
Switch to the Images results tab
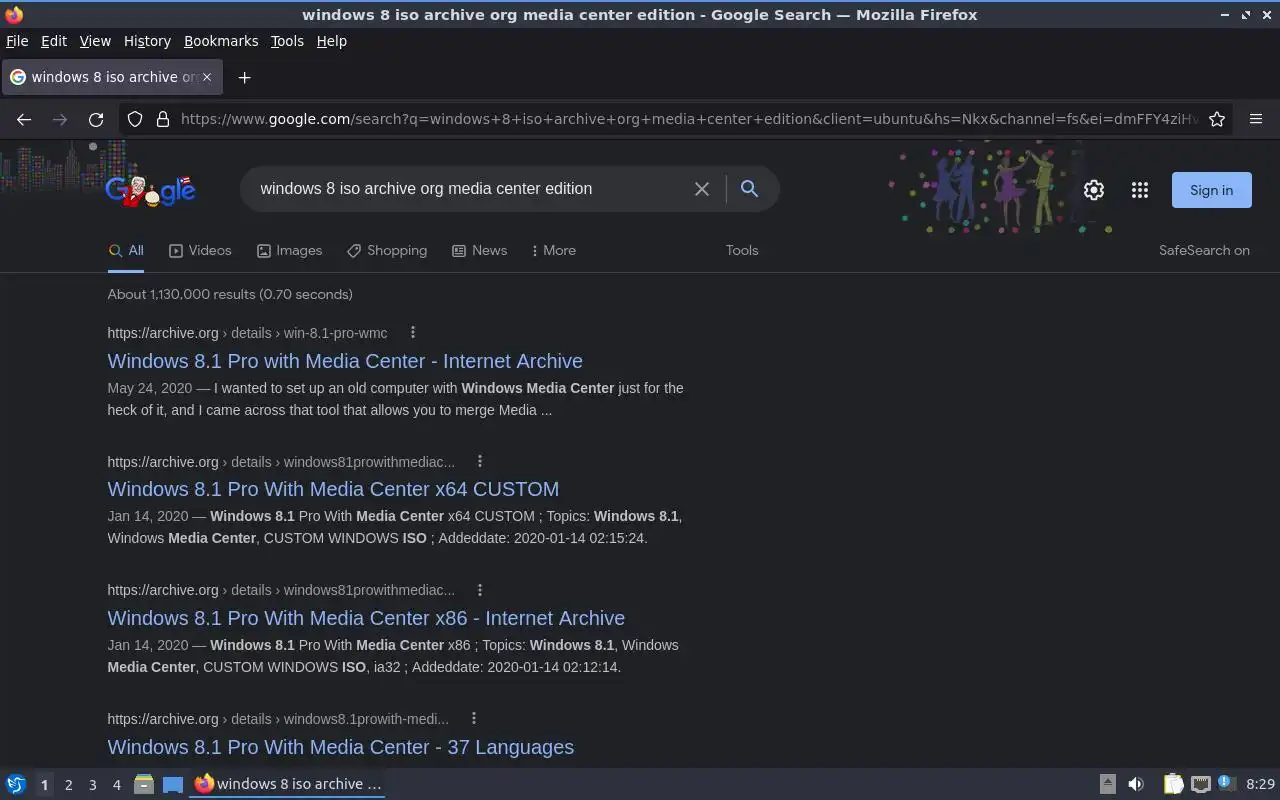289,251
